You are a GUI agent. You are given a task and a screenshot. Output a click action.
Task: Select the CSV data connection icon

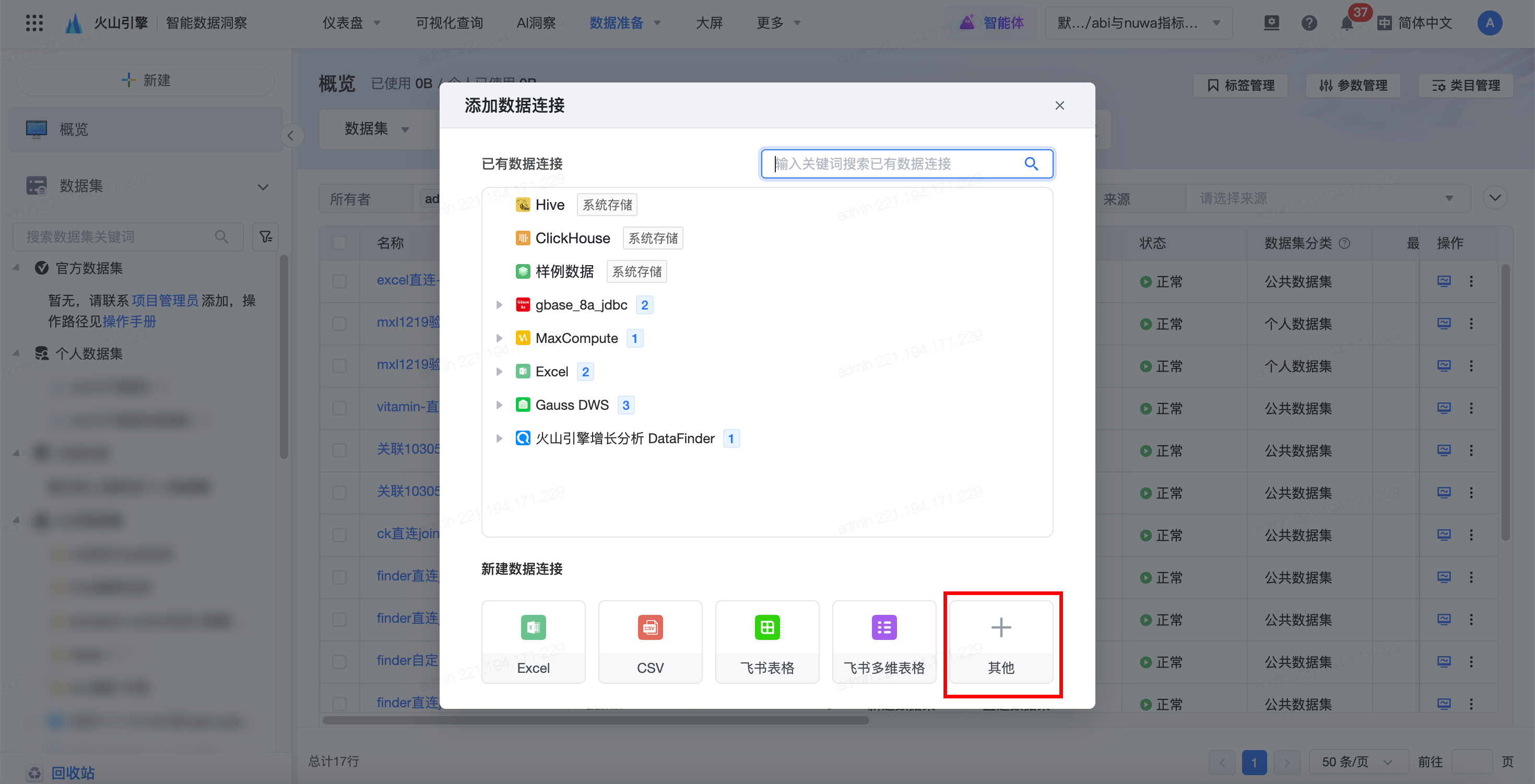pos(650,627)
